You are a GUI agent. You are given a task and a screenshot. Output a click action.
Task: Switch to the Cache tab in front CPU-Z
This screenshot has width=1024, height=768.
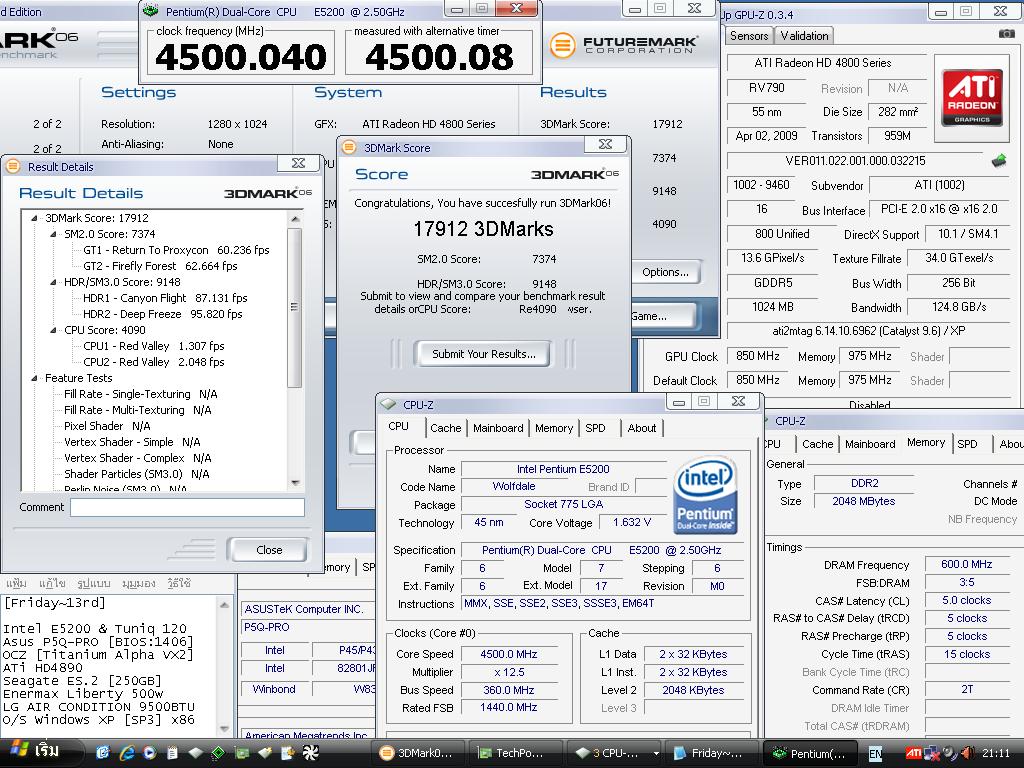point(445,428)
